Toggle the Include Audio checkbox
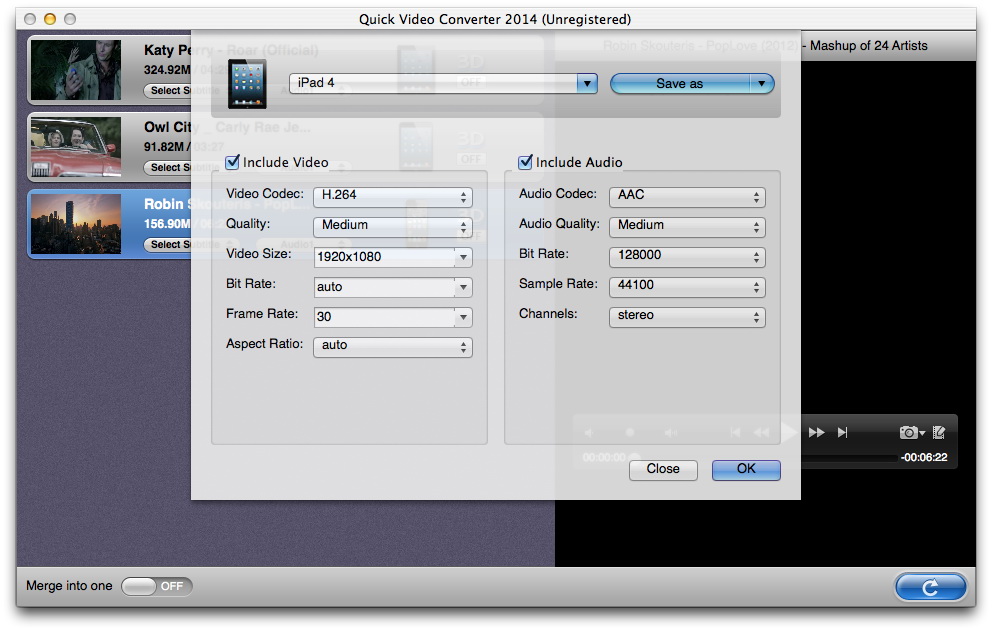Image resolution: width=992 pixels, height=631 pixels. pos(525,162)
